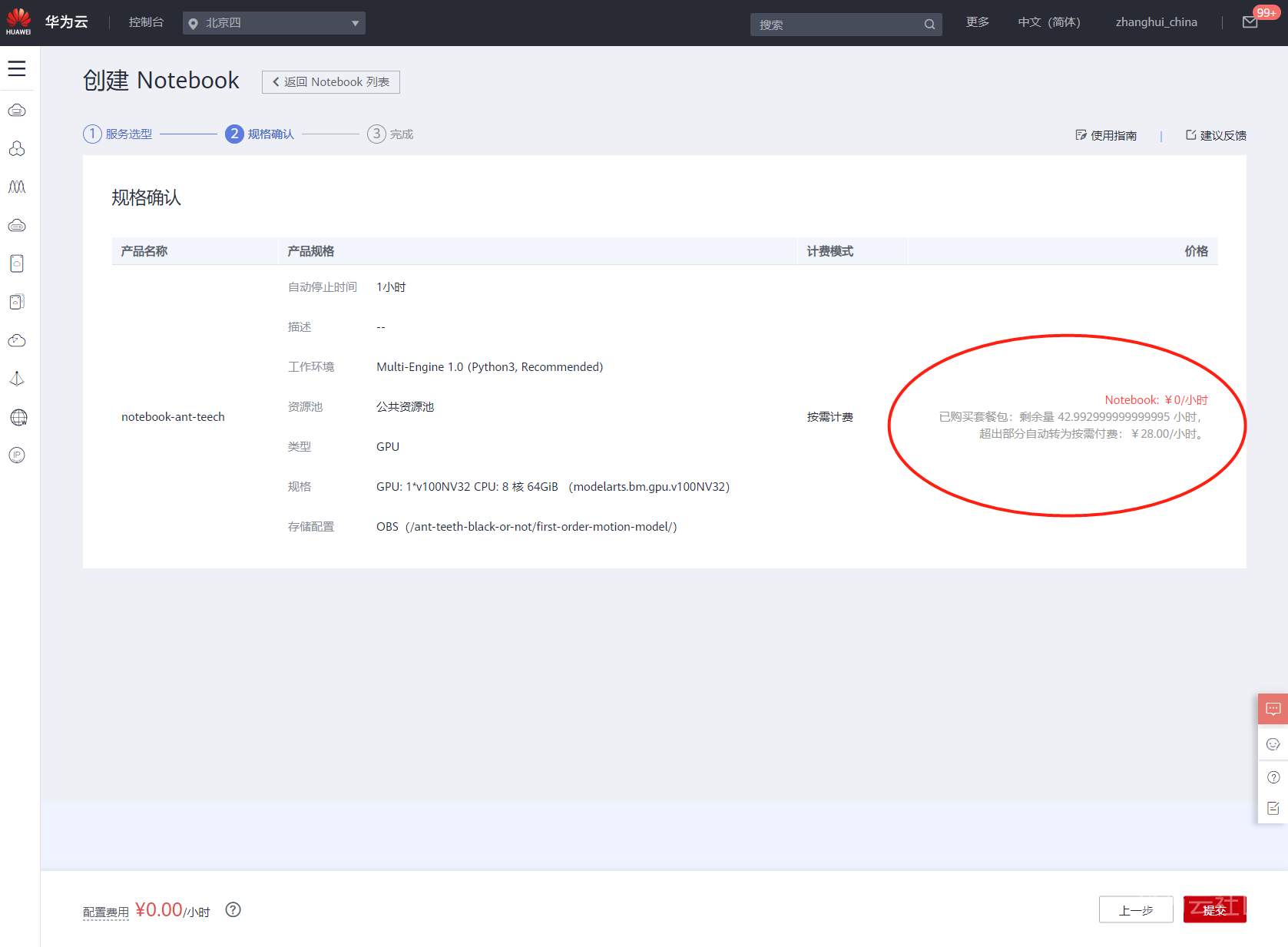
Task: Click the Notebook: ¥0/小时 price text
Action: pyautogui.click(x=1157, y=400)
